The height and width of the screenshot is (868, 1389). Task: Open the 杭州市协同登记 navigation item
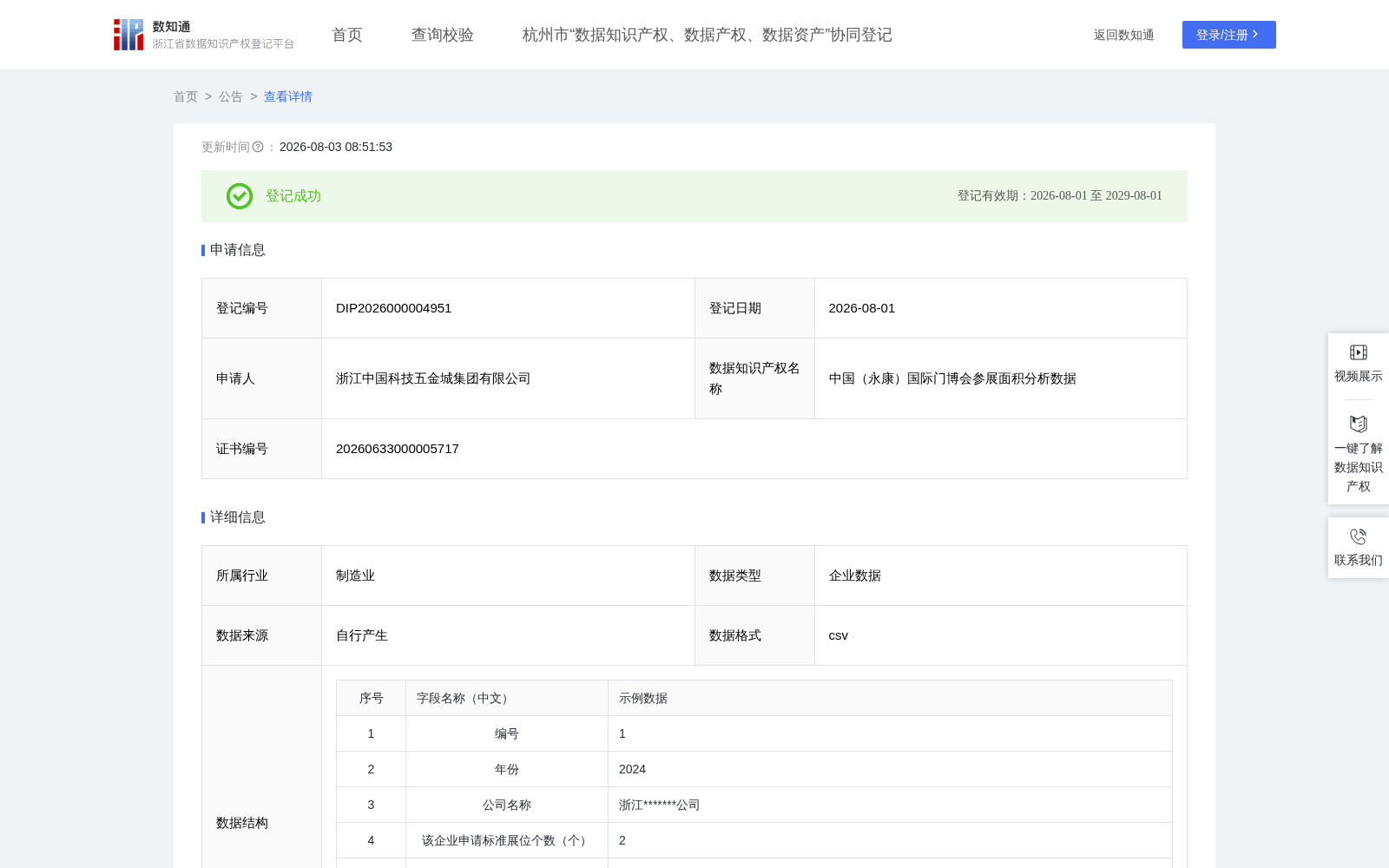pos(708,35)
